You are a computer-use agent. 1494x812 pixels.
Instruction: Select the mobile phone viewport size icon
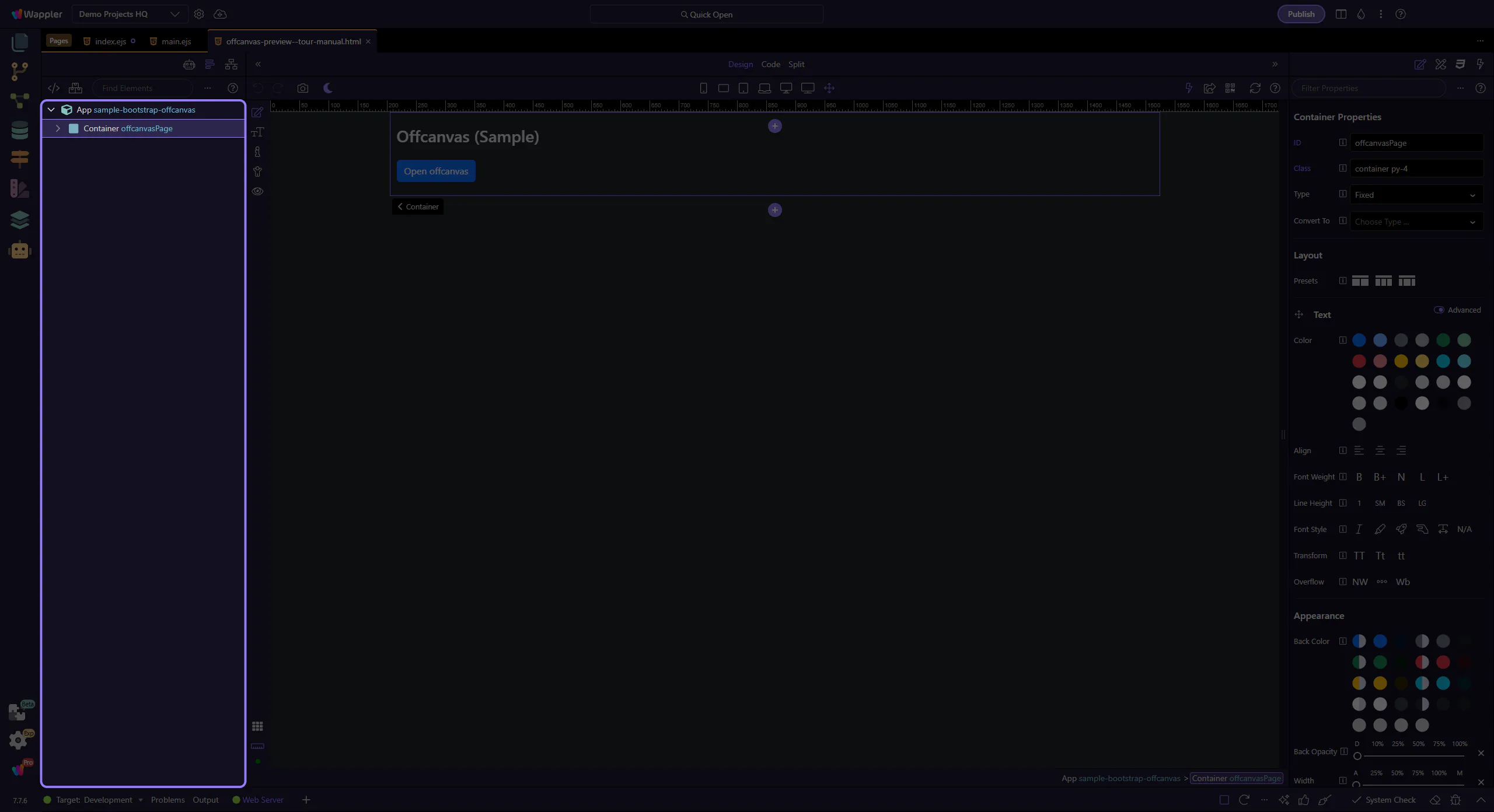point(703,88)
